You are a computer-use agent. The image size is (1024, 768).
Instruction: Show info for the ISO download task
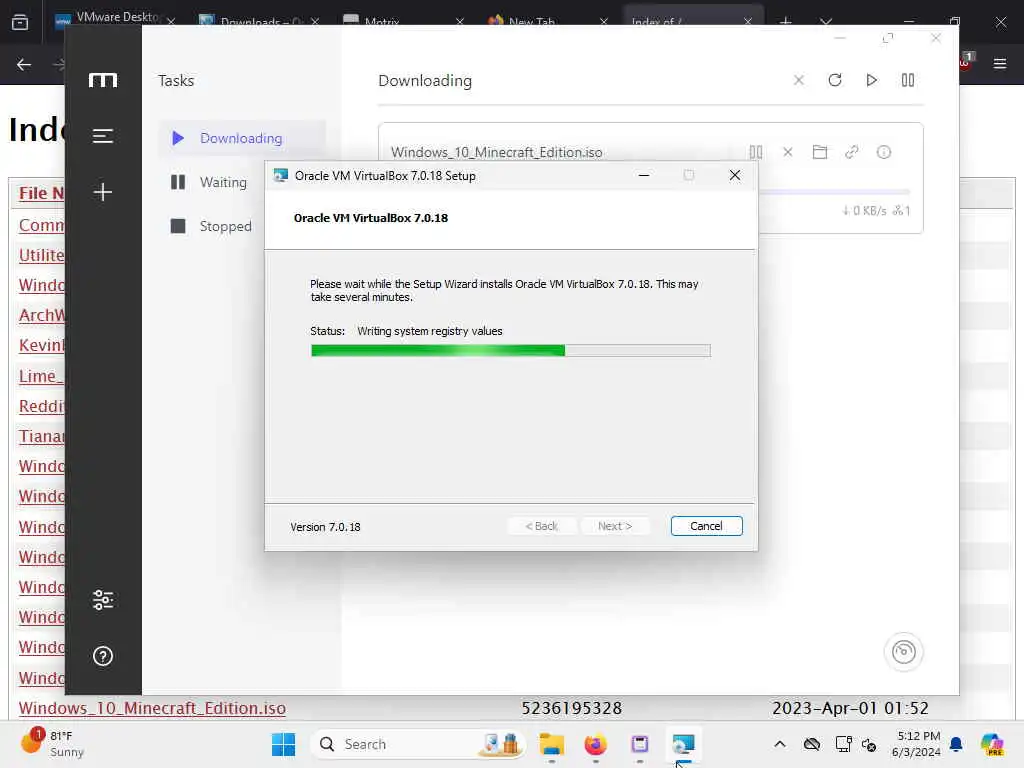884,152
